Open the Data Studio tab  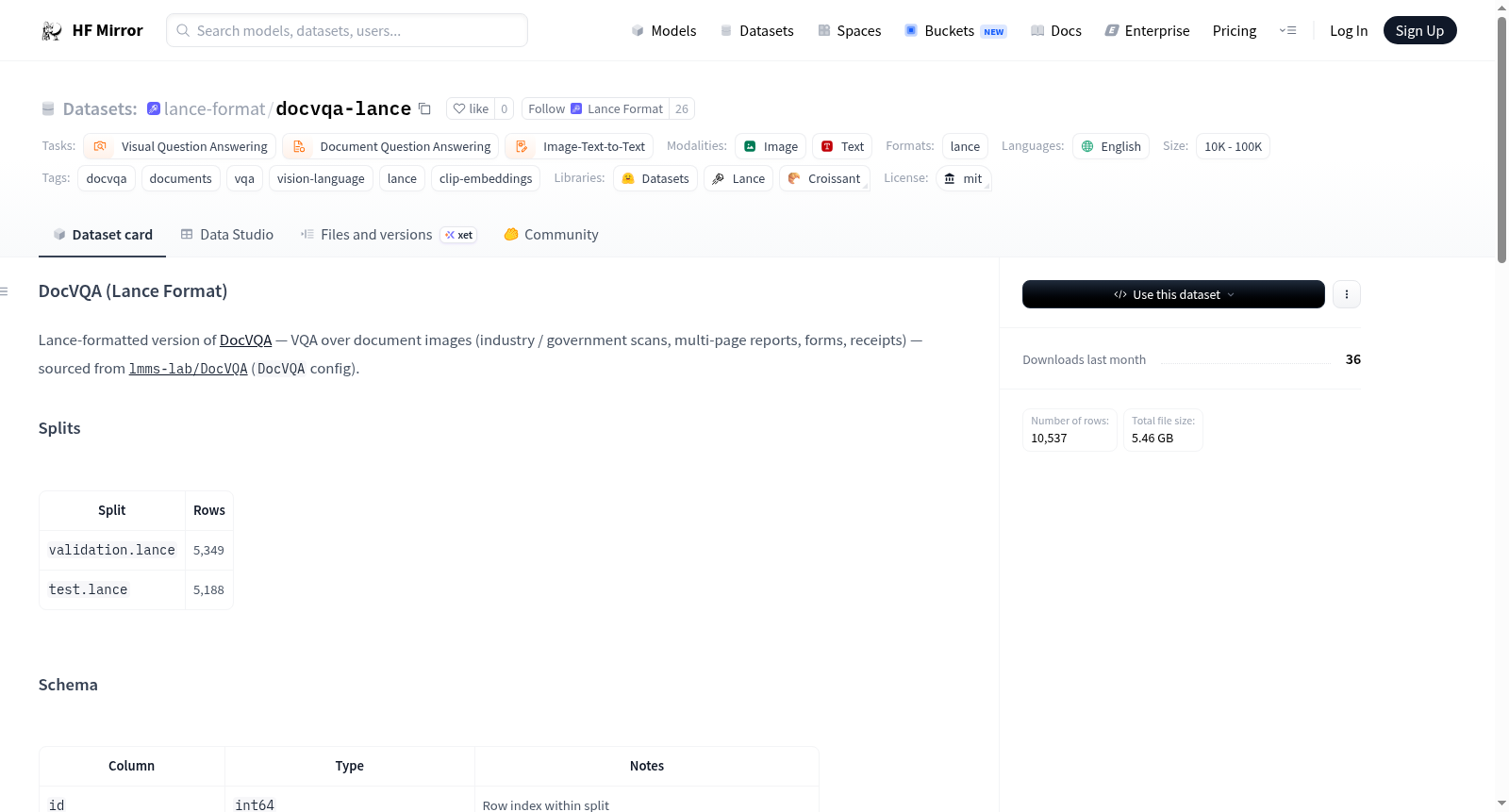click(227, 235)
